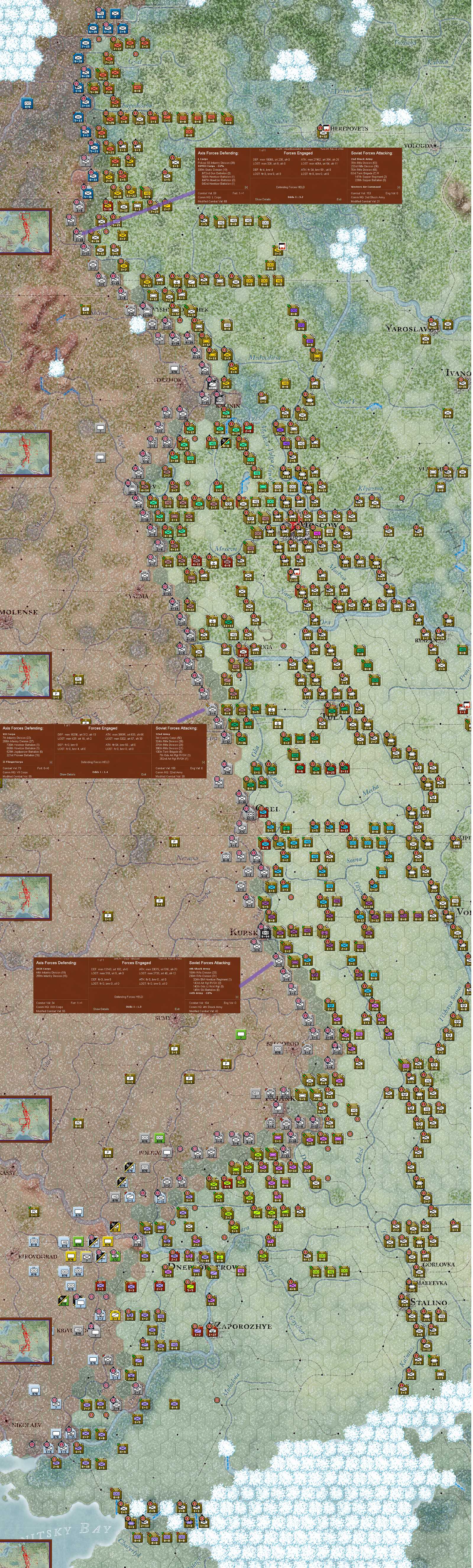Click the Poltava city label on the map

click(150, 1152)
